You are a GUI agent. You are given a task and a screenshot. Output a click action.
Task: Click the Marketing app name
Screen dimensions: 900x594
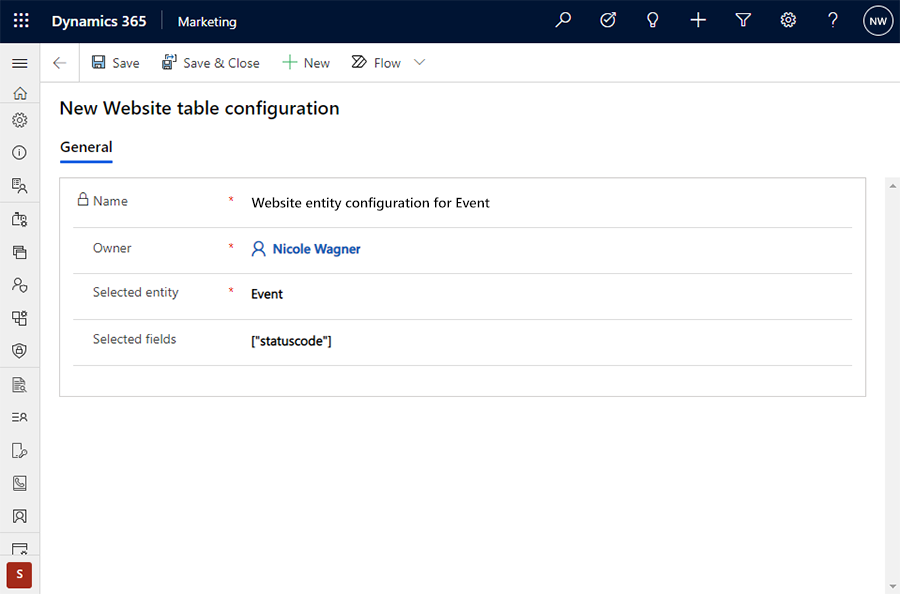(x=207, y=22)
